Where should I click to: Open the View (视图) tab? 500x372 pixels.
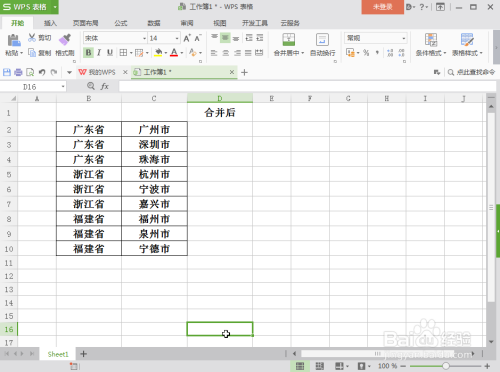[220, 23]
